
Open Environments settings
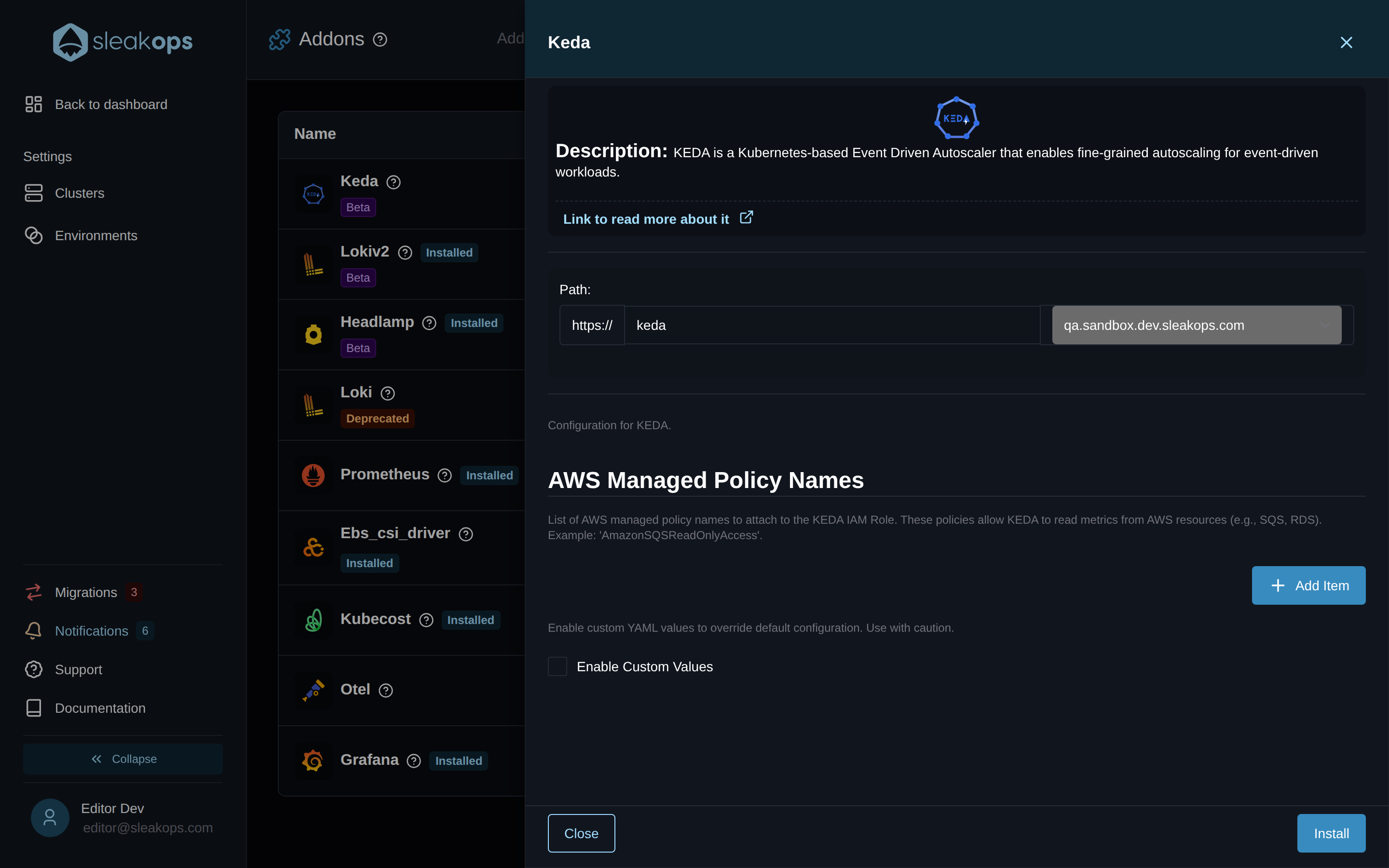(81, 235)
